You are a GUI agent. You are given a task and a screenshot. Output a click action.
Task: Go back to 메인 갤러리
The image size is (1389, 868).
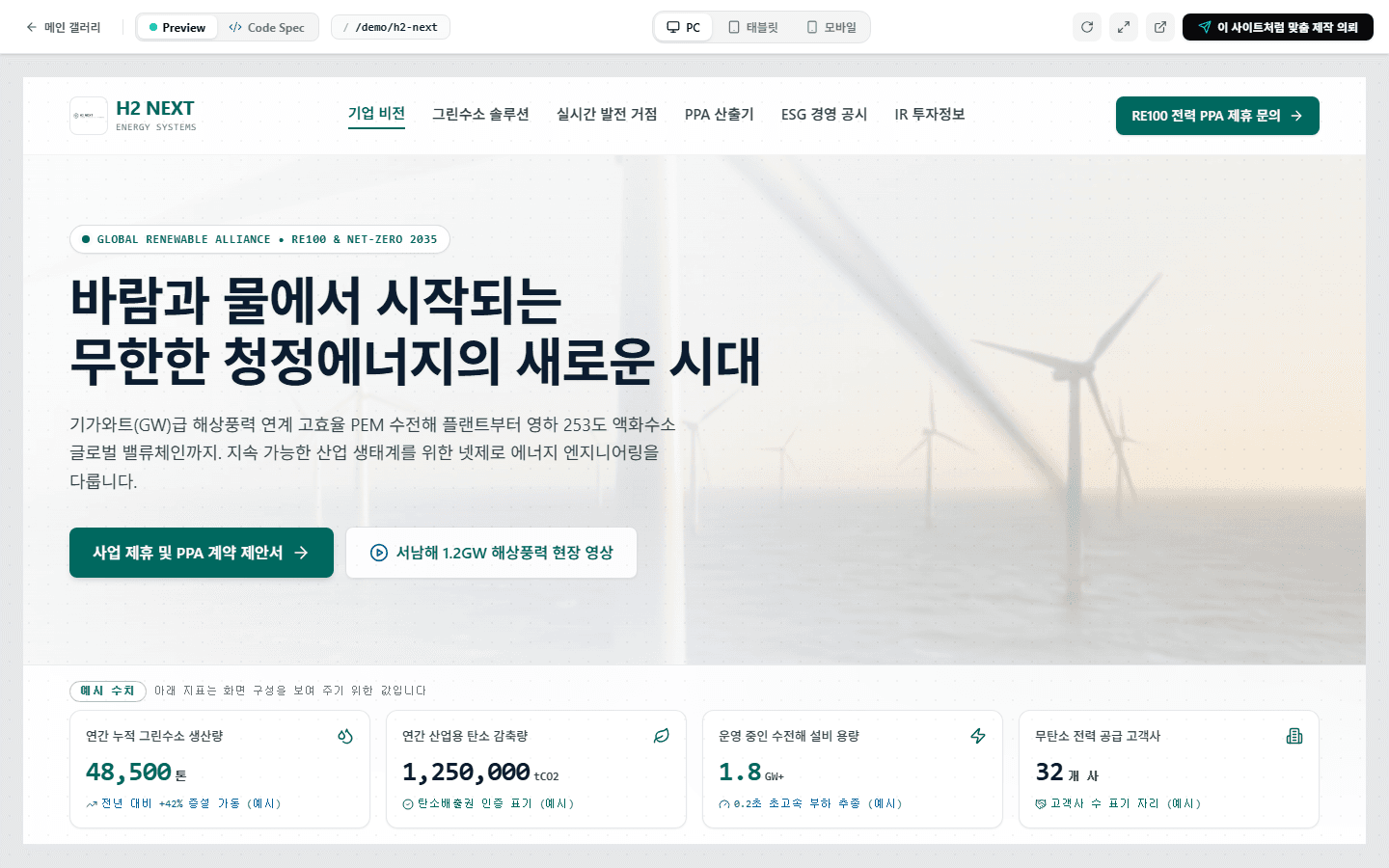(x=64, y=27)
